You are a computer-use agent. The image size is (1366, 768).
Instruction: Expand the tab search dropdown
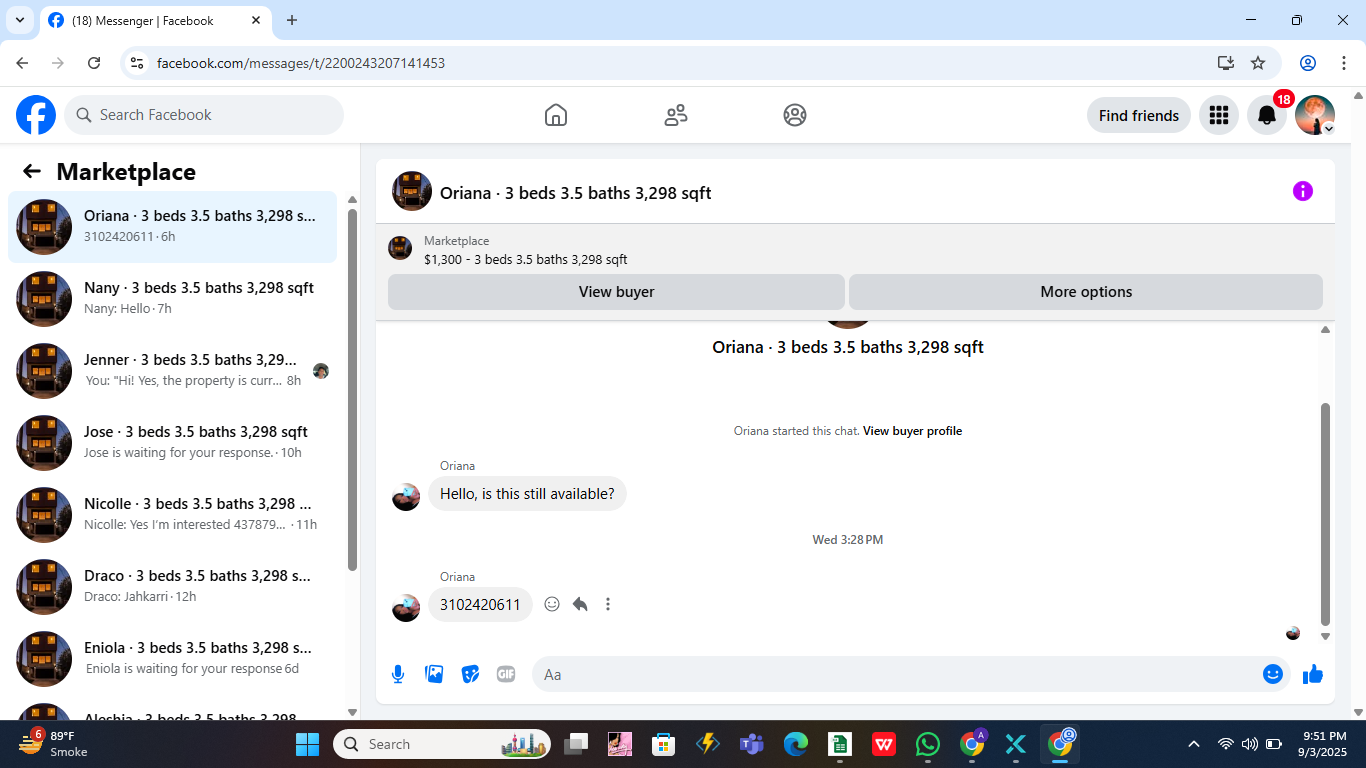click(x=19, y=20)
